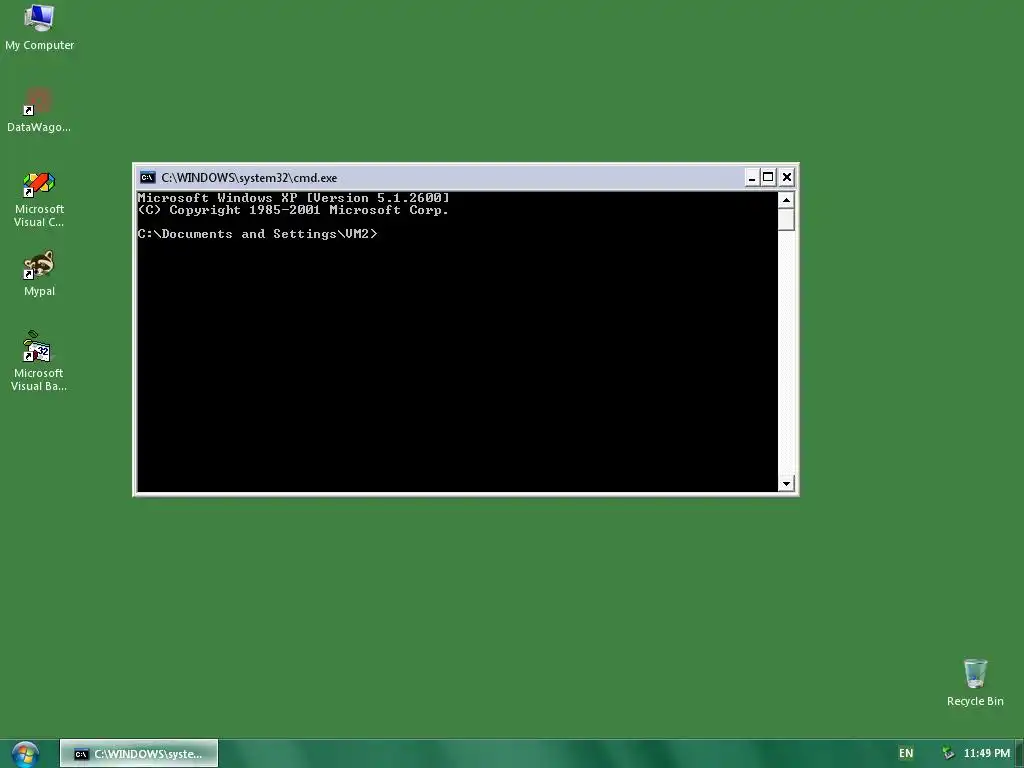Open the My Computer desktop icon
Screen dimensions: 1024x768
pos(39,27)
